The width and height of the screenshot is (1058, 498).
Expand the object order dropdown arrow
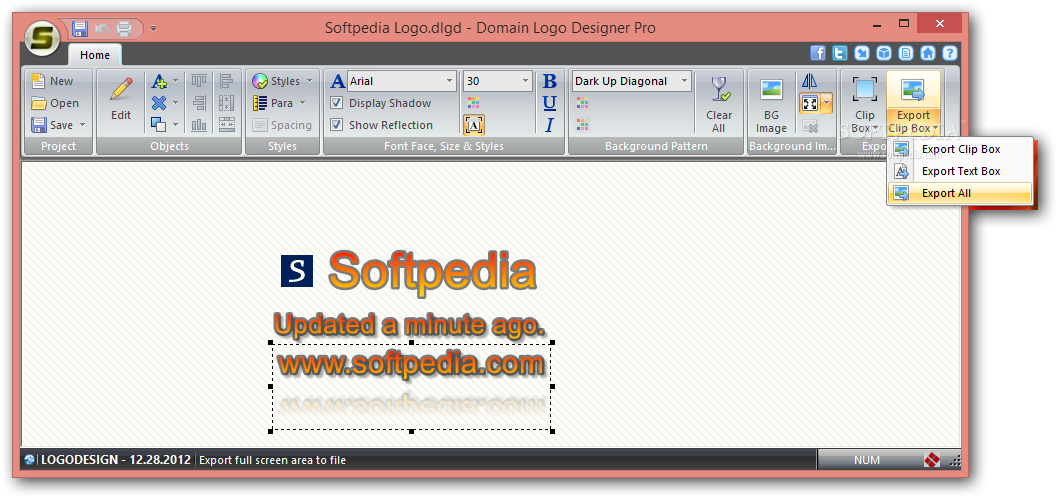click(x=175, y=125)
